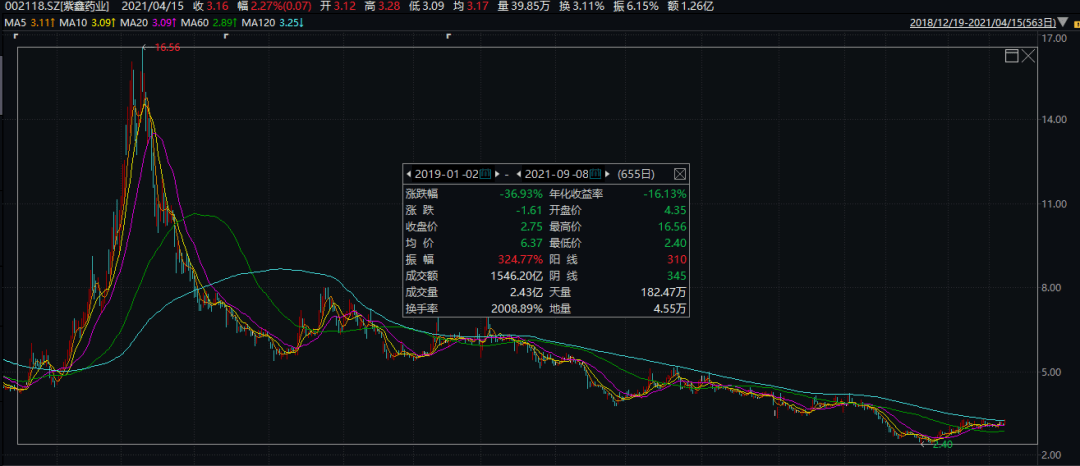Screen dimensions: 1080x466
Task: Step end date 2021-09-08 backward with left arrow
Action: point(520,174)
